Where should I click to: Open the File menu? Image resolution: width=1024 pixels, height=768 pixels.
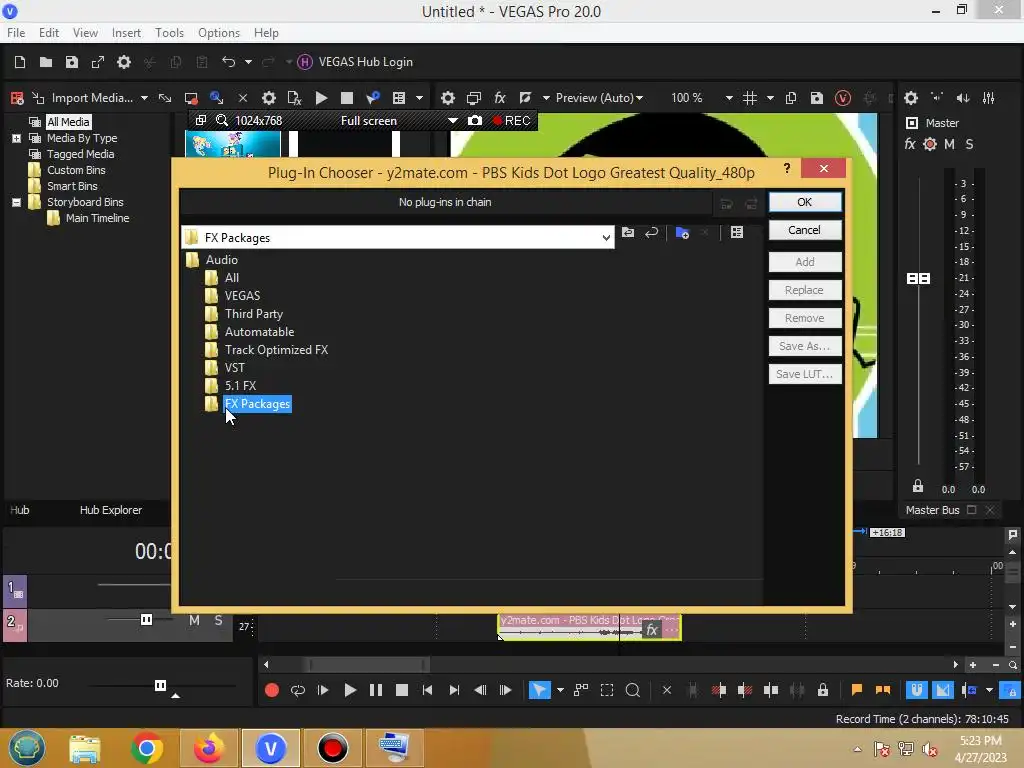click(x=16, y=33)
